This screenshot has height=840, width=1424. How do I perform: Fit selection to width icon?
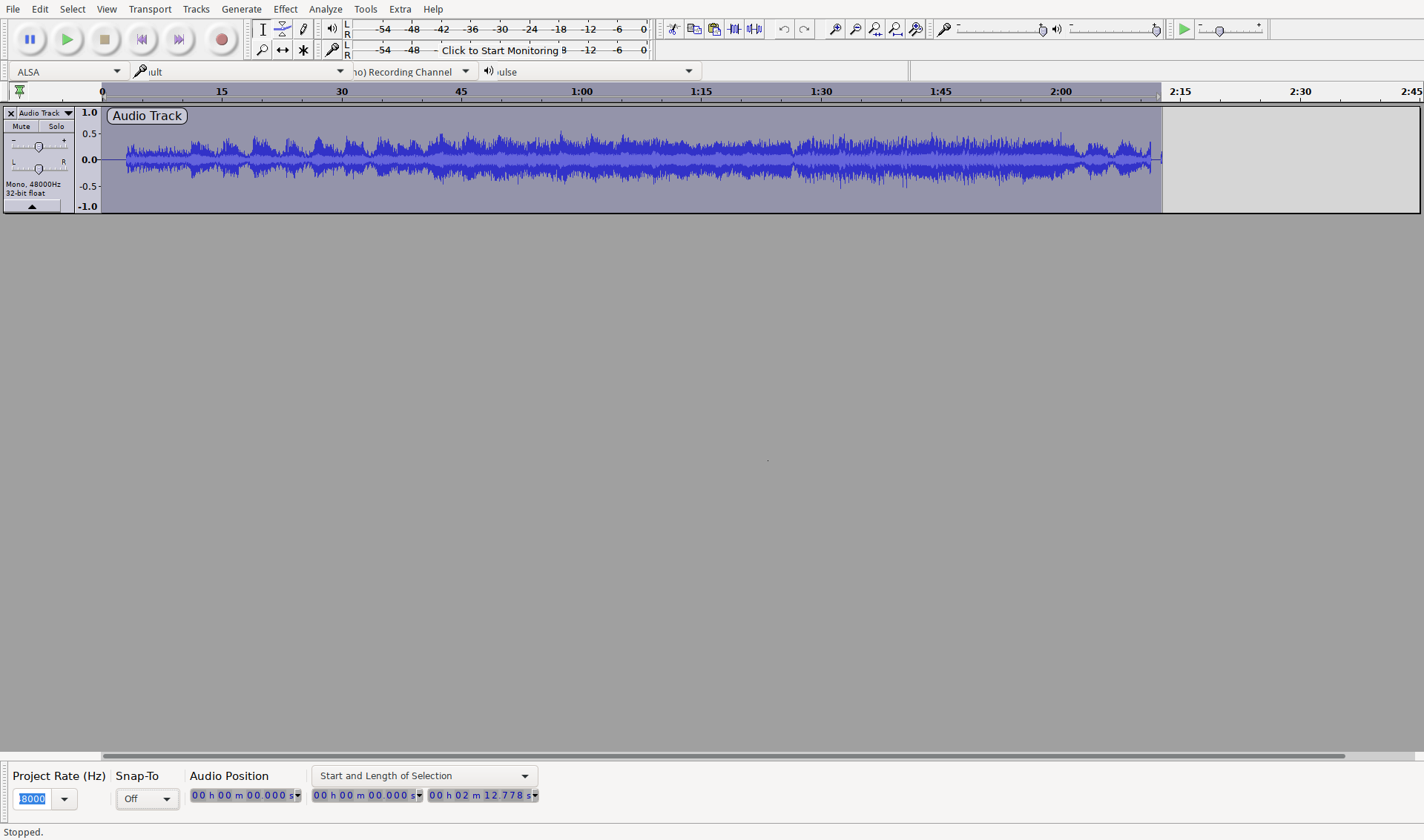[875, 30]
